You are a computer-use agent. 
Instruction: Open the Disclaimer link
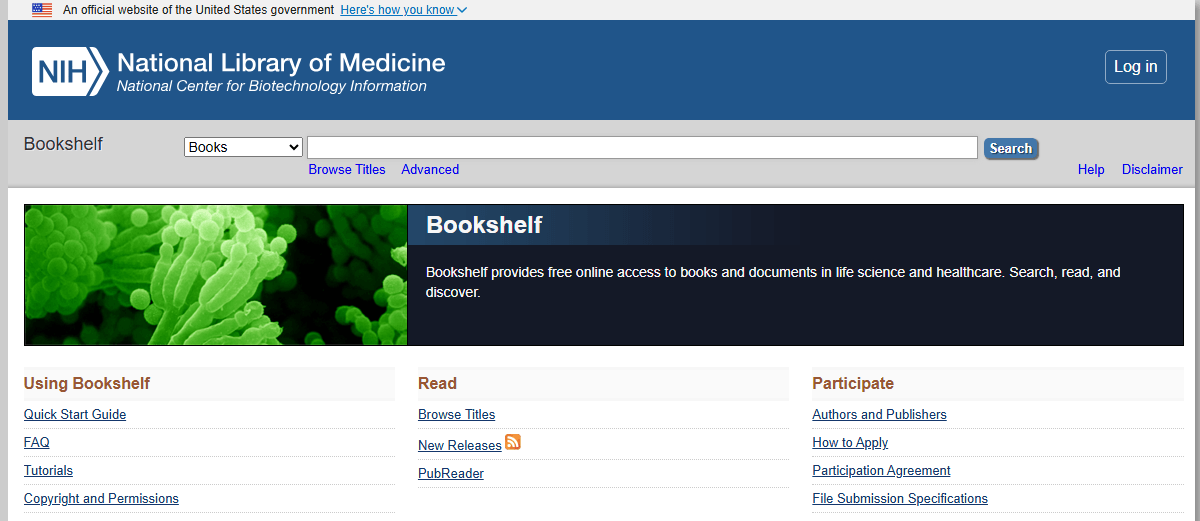(1152, 170)
